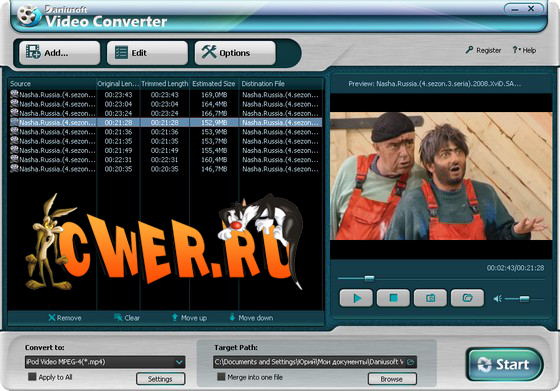Click the Register link

pos(483,50)
